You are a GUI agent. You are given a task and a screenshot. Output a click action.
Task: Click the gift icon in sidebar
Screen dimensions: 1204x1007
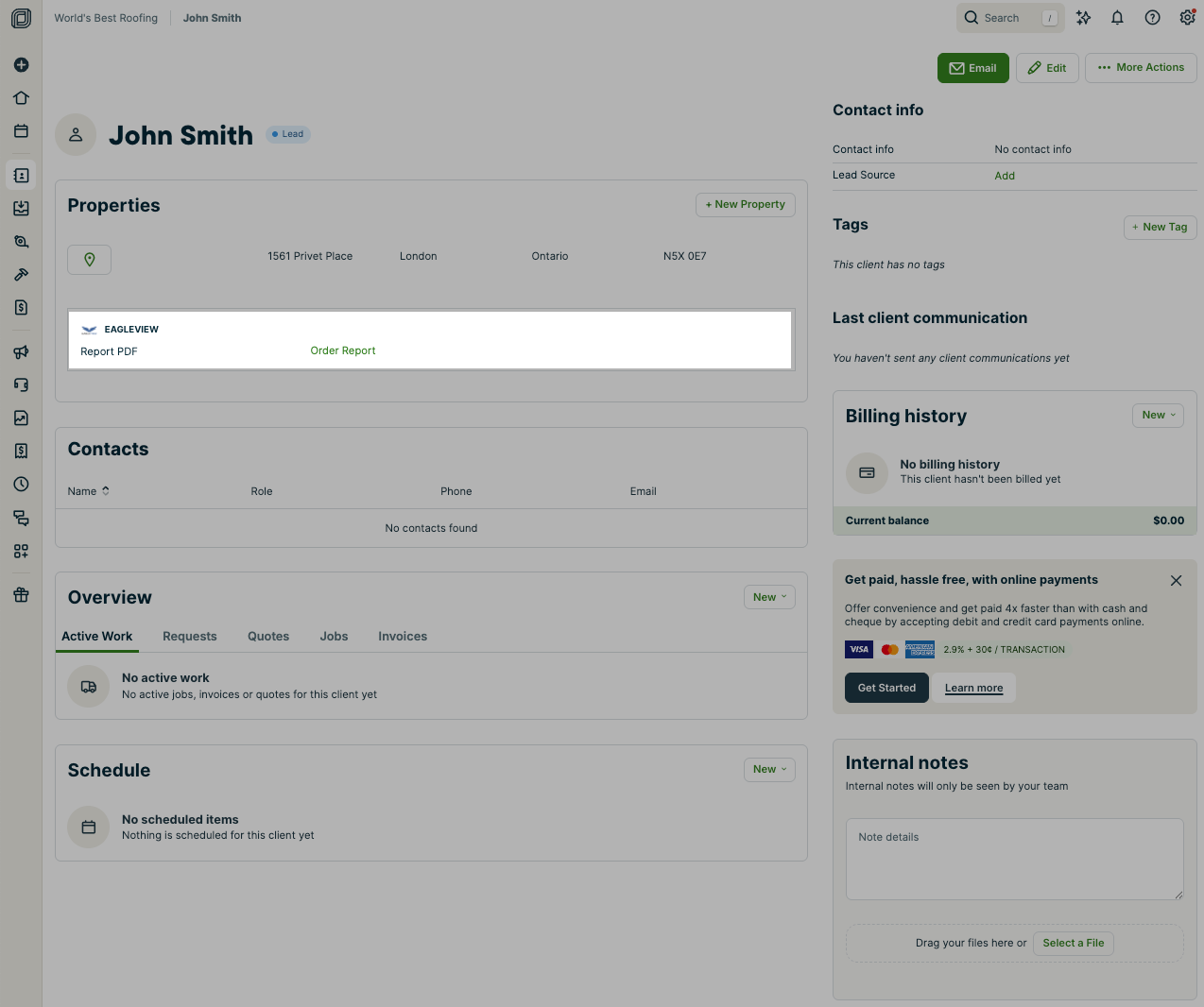(x=21, y=595)
